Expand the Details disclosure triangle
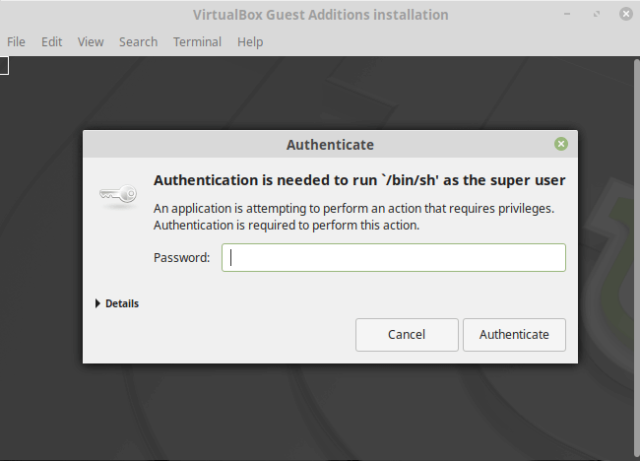This screenshot has height=461, width=640. 98,303
